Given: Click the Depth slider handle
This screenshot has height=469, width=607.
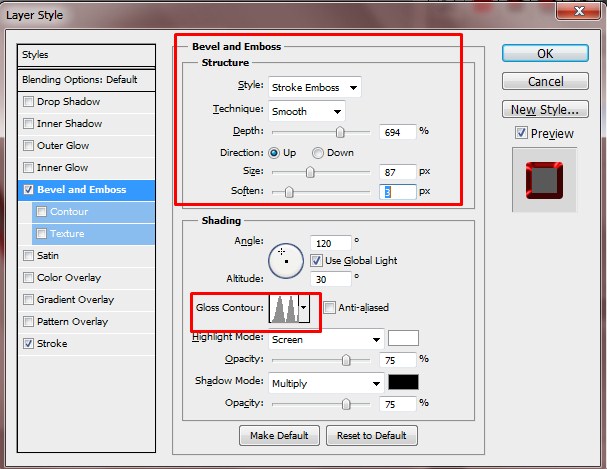Looking at the screenshot, I should click(x=340, y=132).
